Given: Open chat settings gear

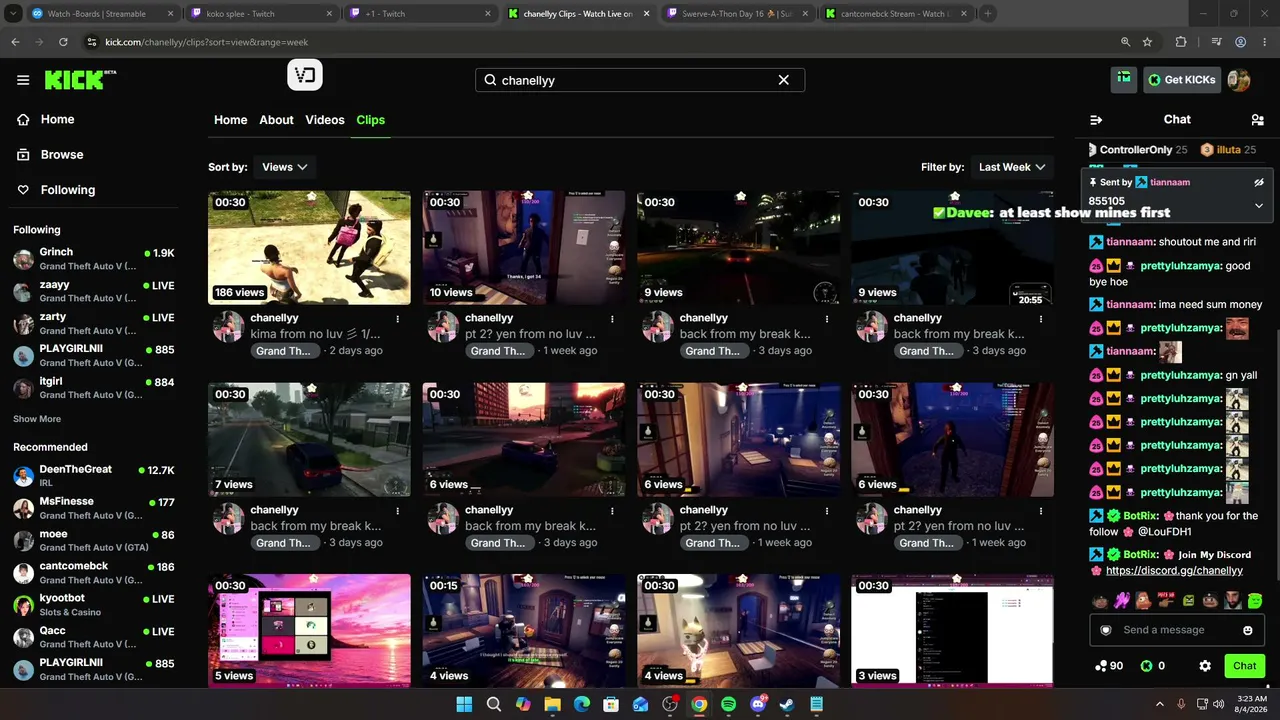Looking at the screenshot, I should click(x=1205, y=666).
